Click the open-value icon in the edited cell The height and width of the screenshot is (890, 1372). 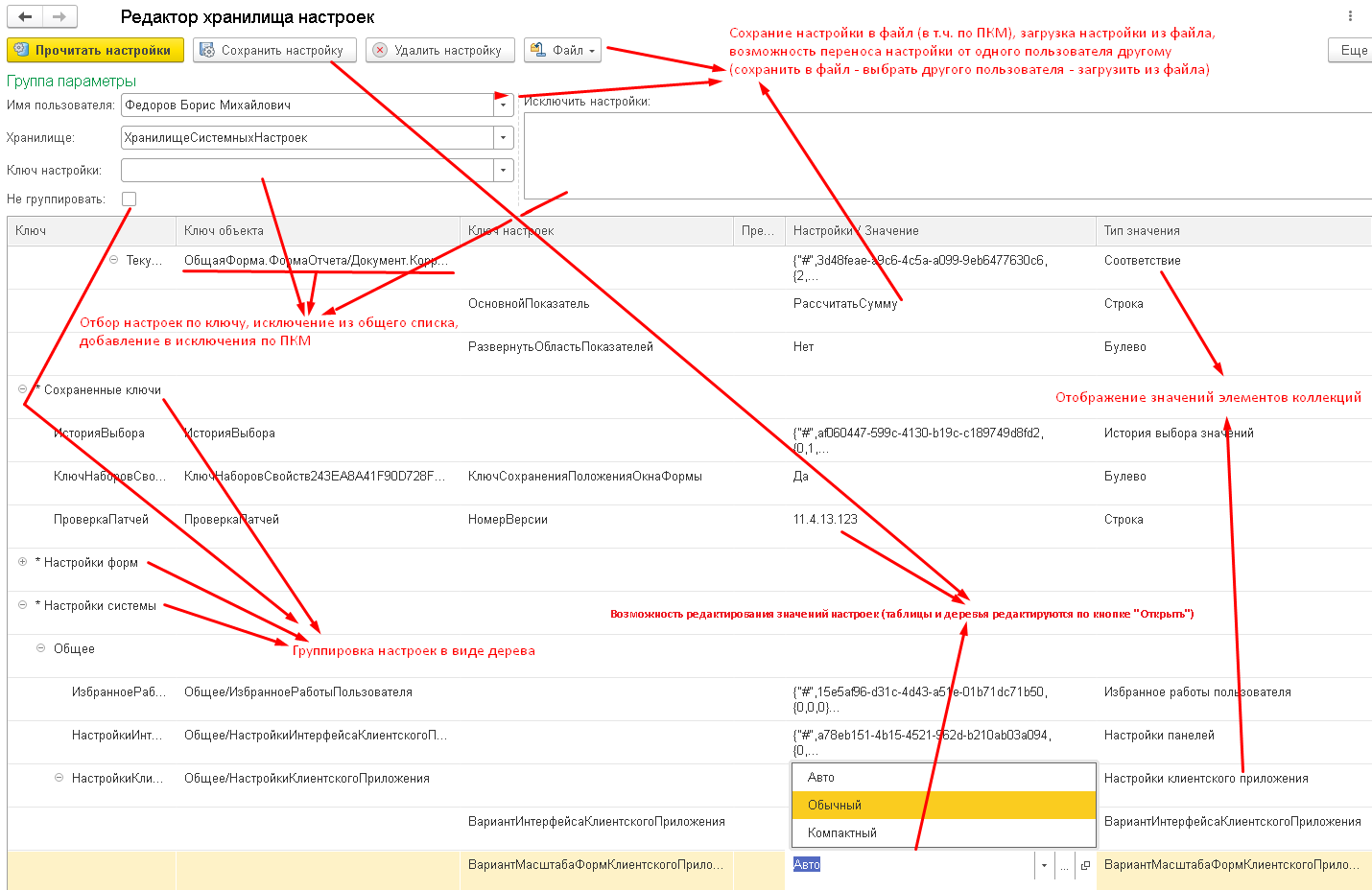pyautogui.click(x=1085, y=865)
